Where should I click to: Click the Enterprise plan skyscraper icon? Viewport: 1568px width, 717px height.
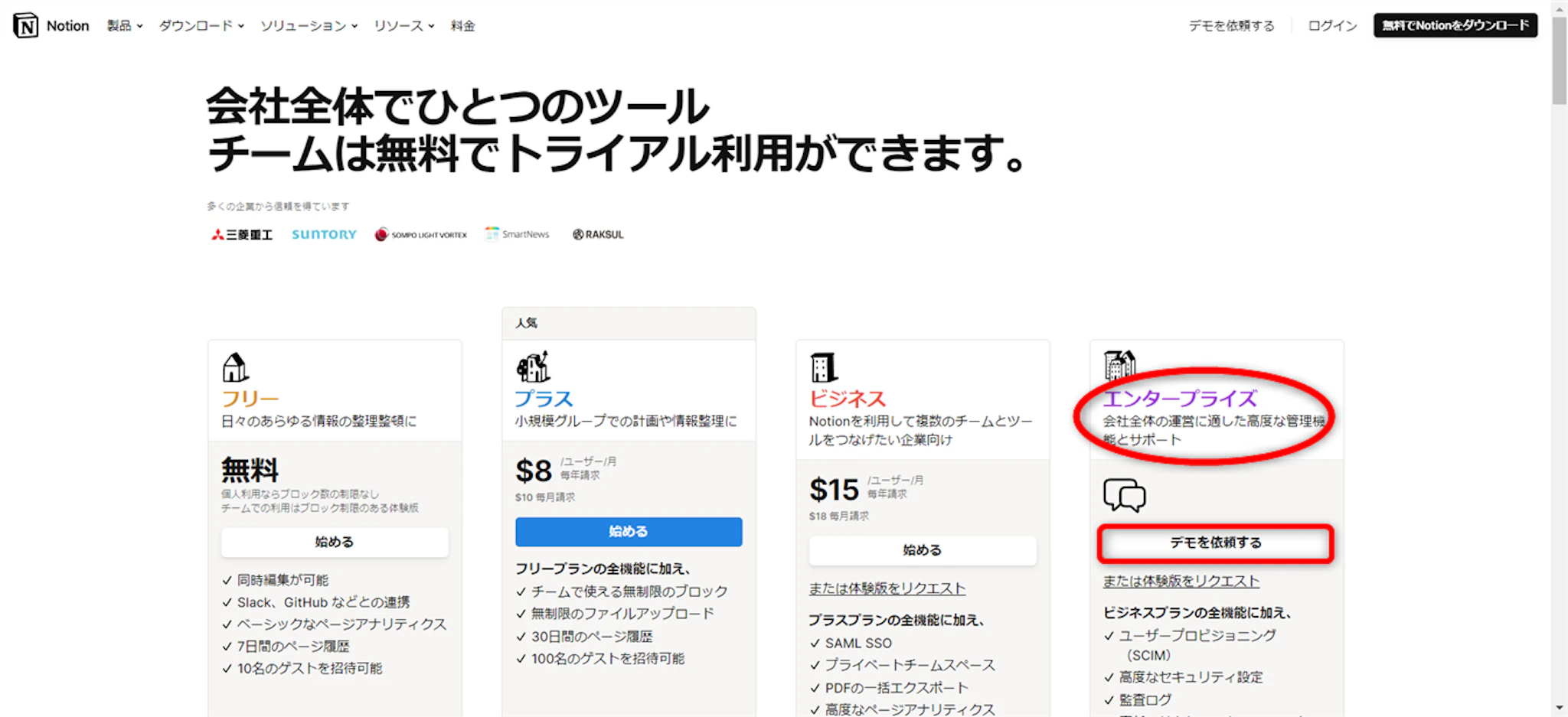(1119, 365)
